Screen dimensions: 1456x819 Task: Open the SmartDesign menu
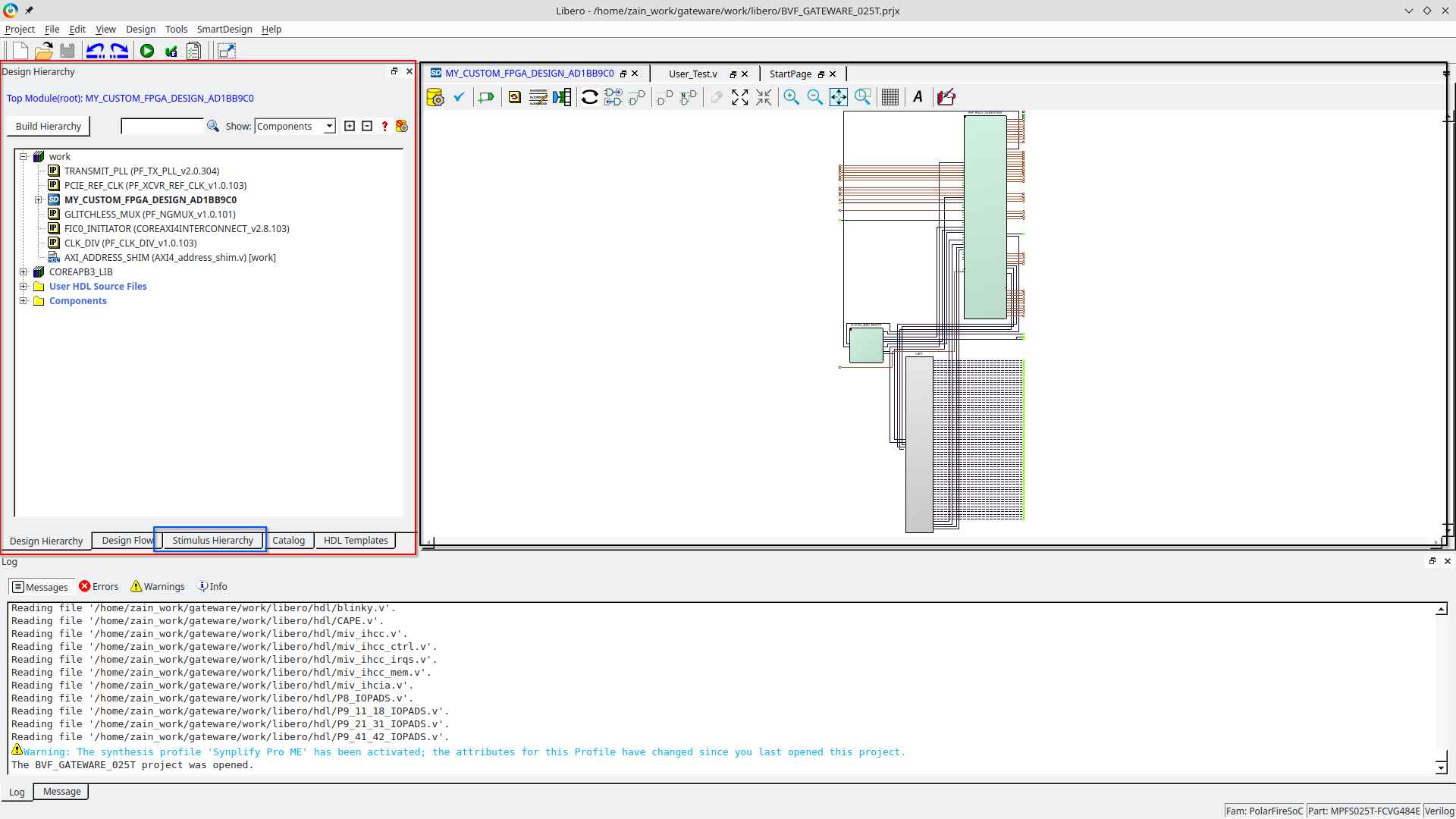pos(224,29)
